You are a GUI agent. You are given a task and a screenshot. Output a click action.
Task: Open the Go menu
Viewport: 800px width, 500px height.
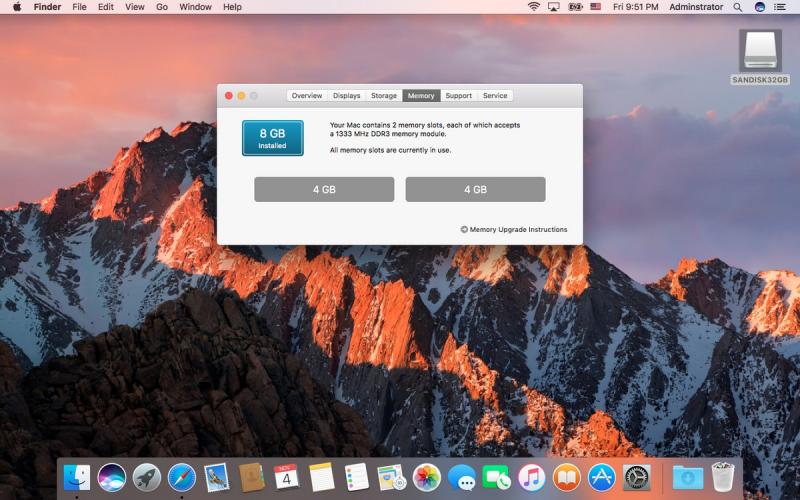(x=162, y=7)
